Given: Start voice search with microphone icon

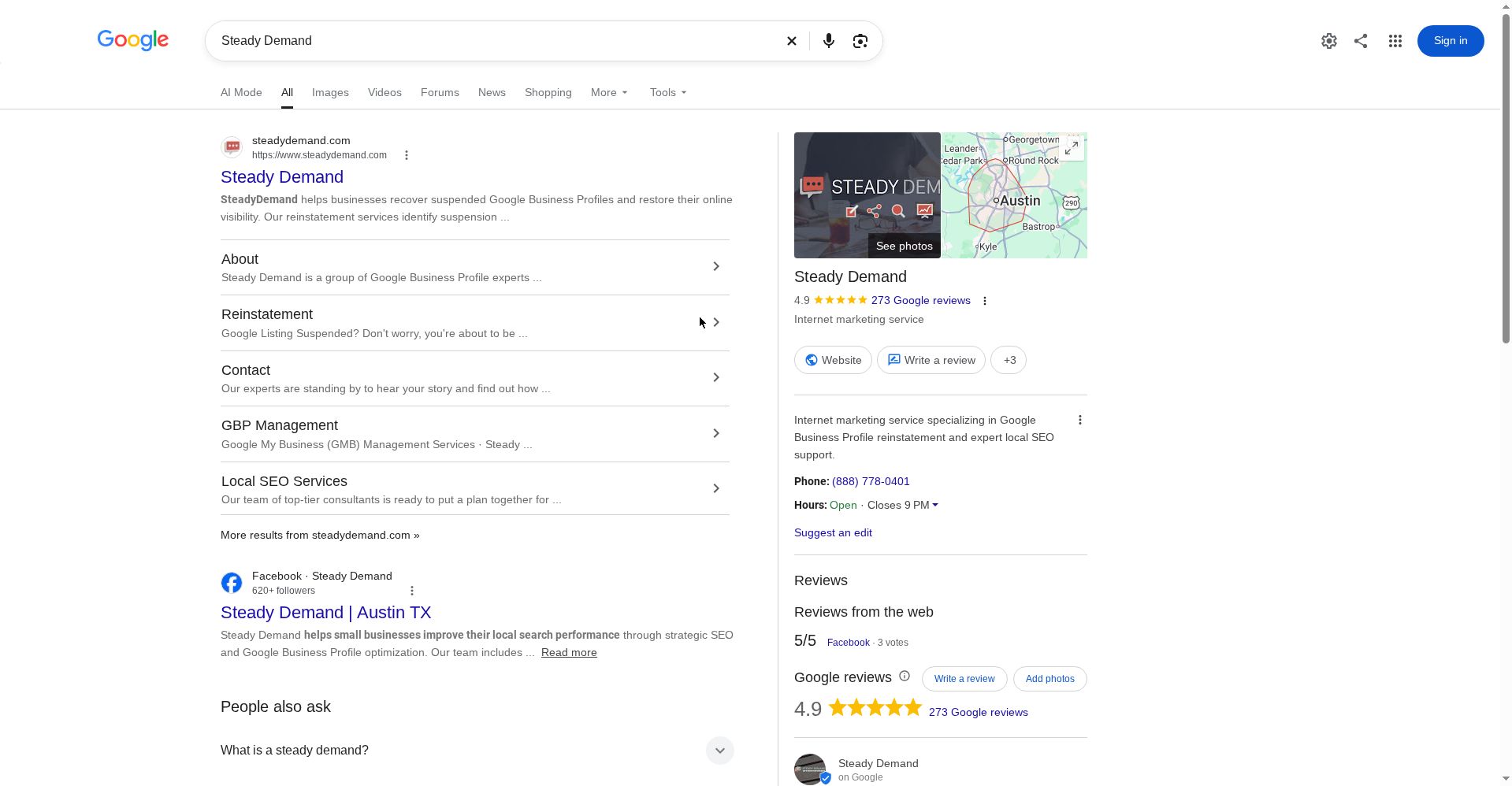Looking at the screenshot, I should pyautogui.click(x=828, y=41).
